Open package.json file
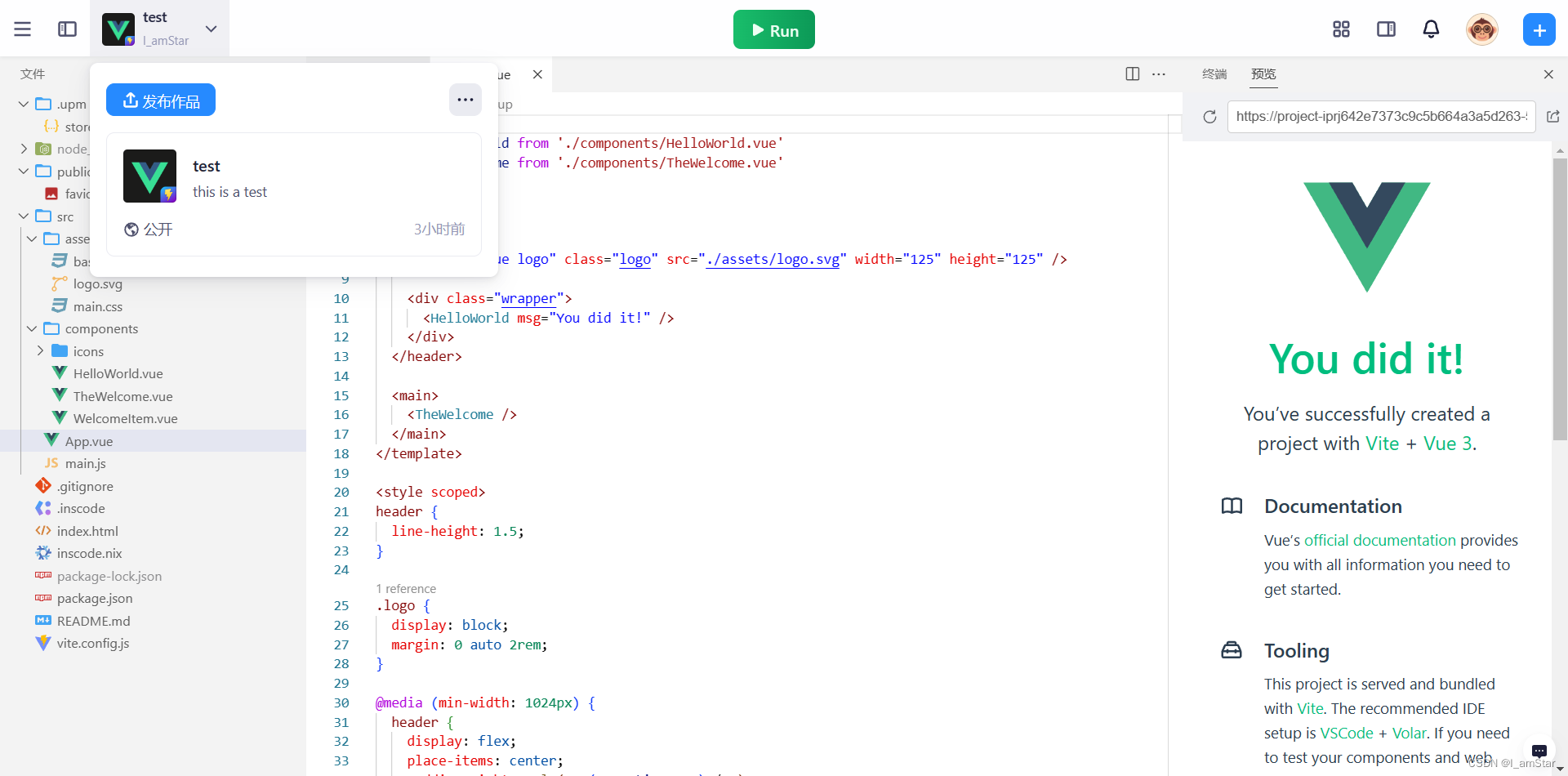1568x776 pixels. click(95, 598)
